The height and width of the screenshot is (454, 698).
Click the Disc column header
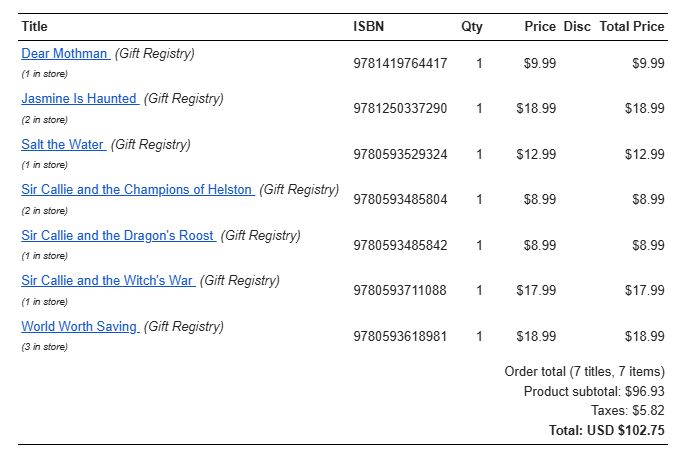[x=577, y=27]
